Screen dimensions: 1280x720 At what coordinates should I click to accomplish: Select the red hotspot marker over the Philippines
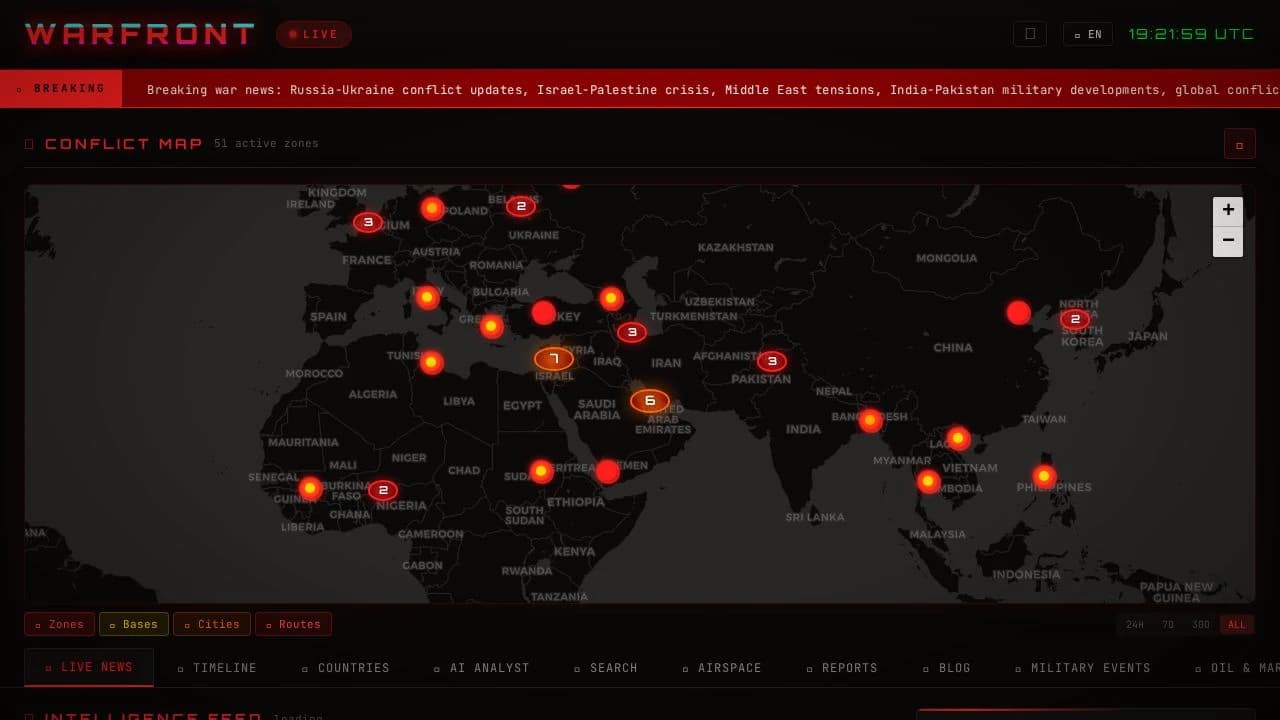(x=1044, y=477)
